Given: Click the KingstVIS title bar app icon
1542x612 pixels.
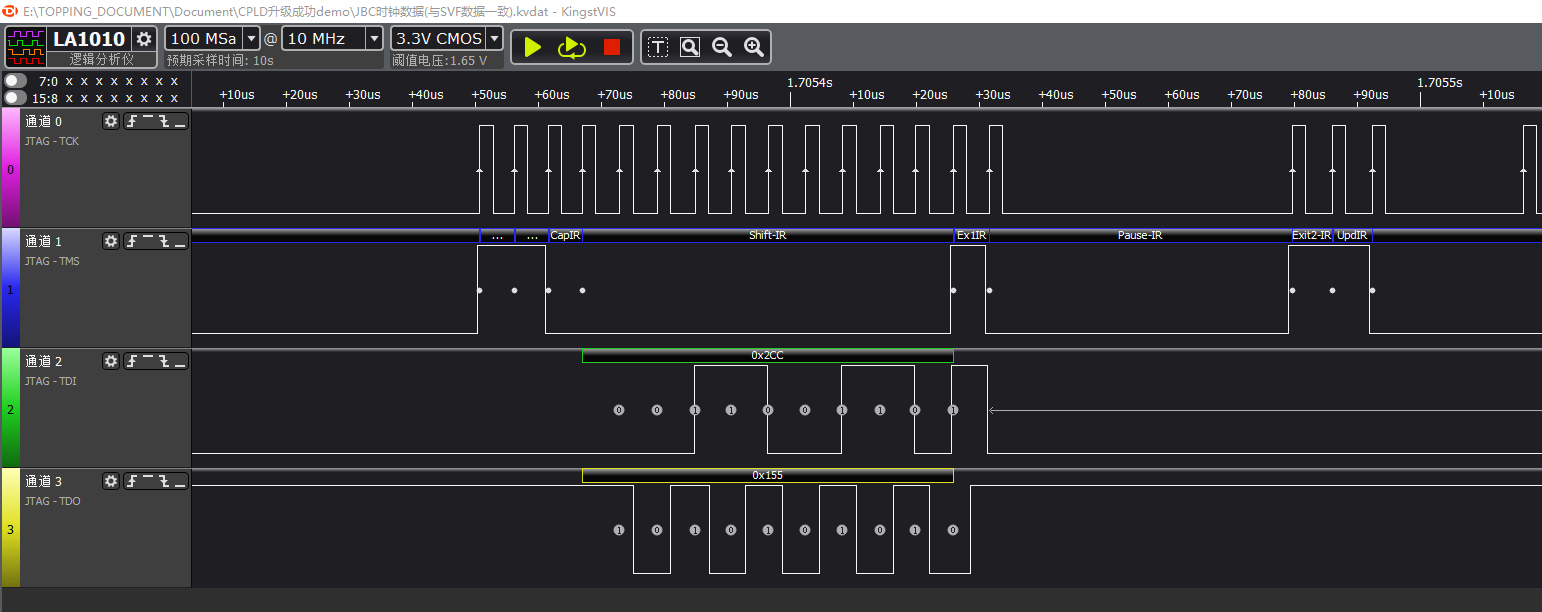Looking at the screenshot, I should [11, 11].
